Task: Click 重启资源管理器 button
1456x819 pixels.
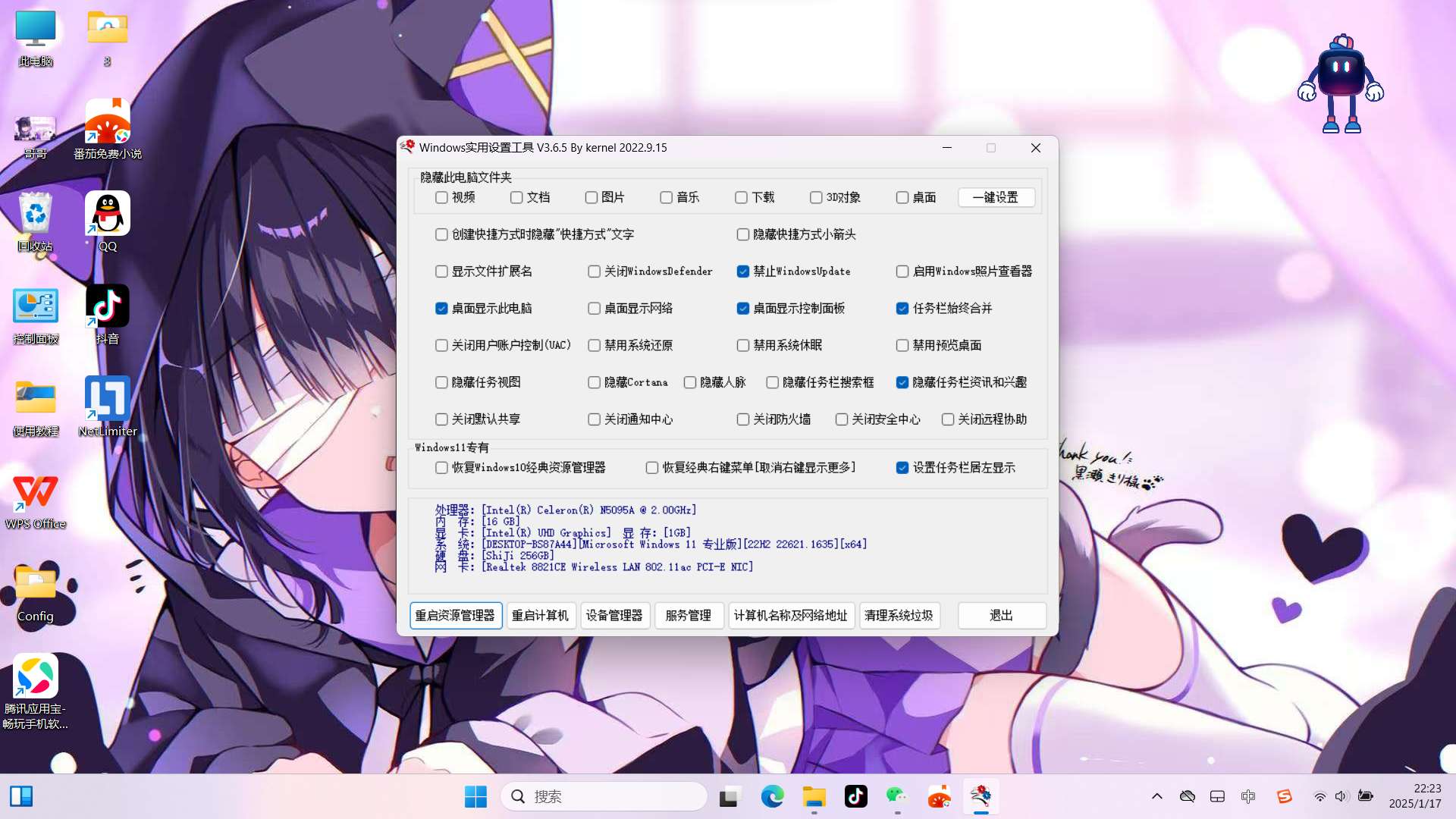Action: tap(456, 616)
